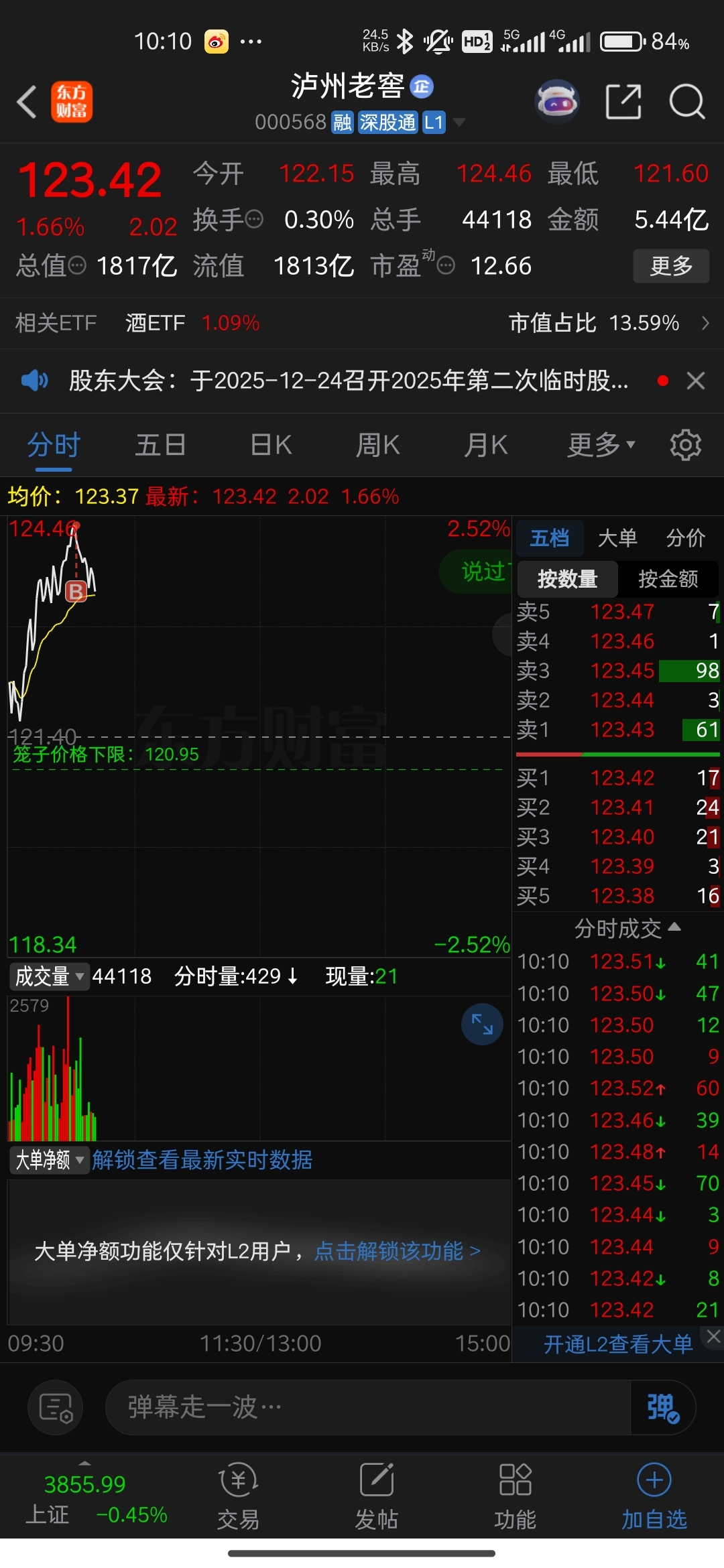Tap the share icon
Image resolution: width=724 pixels, height=1568 pixels.
pos(623,102)
